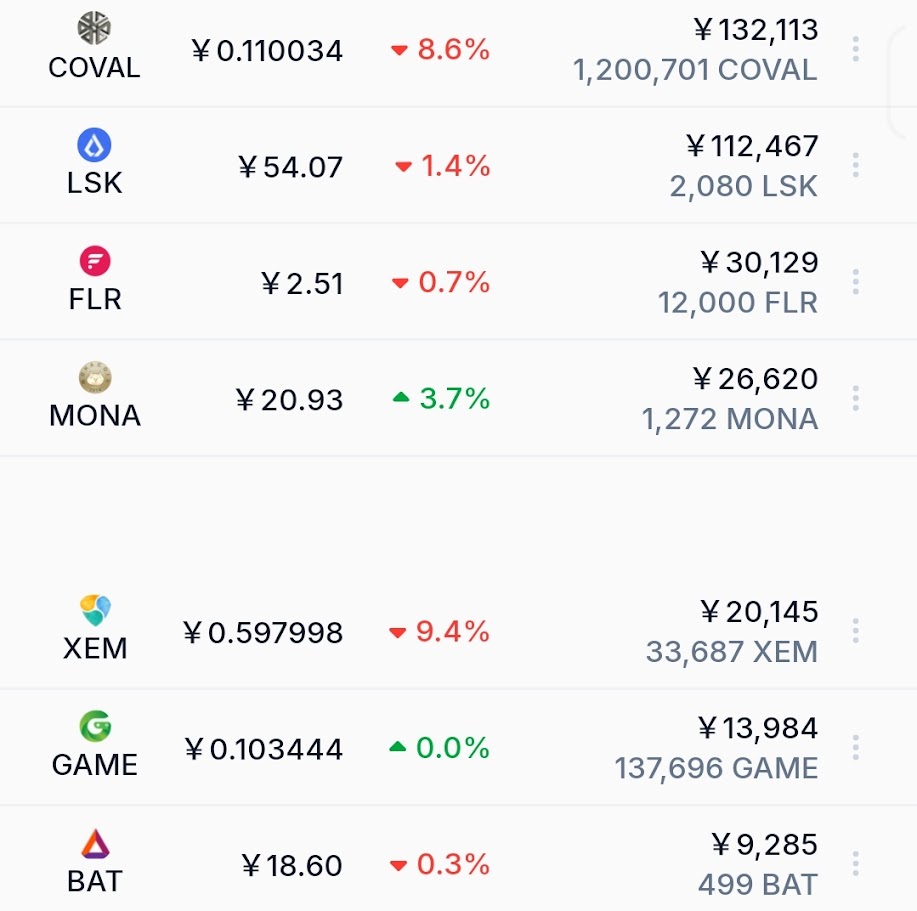Open the XEM balance 33,687 XEM

[732, 651]
